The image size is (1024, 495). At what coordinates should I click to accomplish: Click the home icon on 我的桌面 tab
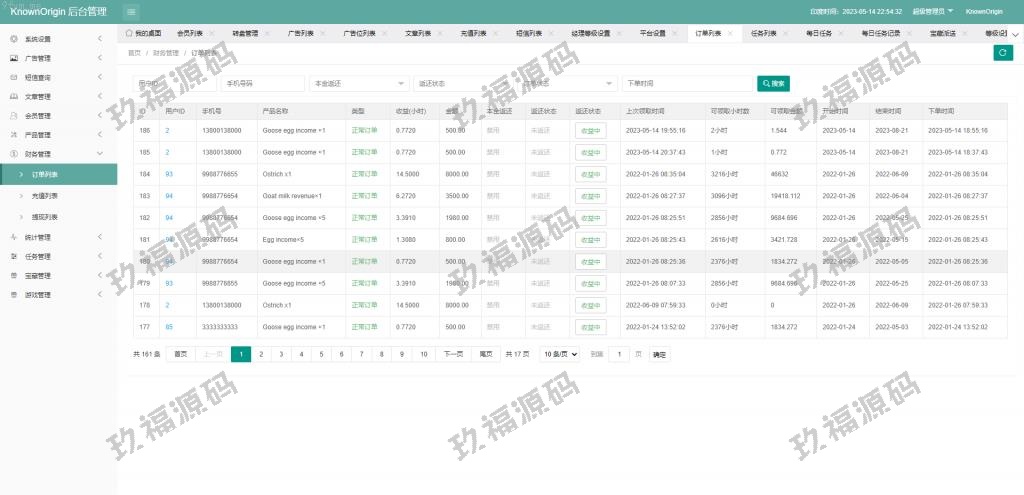coord(129,33)
